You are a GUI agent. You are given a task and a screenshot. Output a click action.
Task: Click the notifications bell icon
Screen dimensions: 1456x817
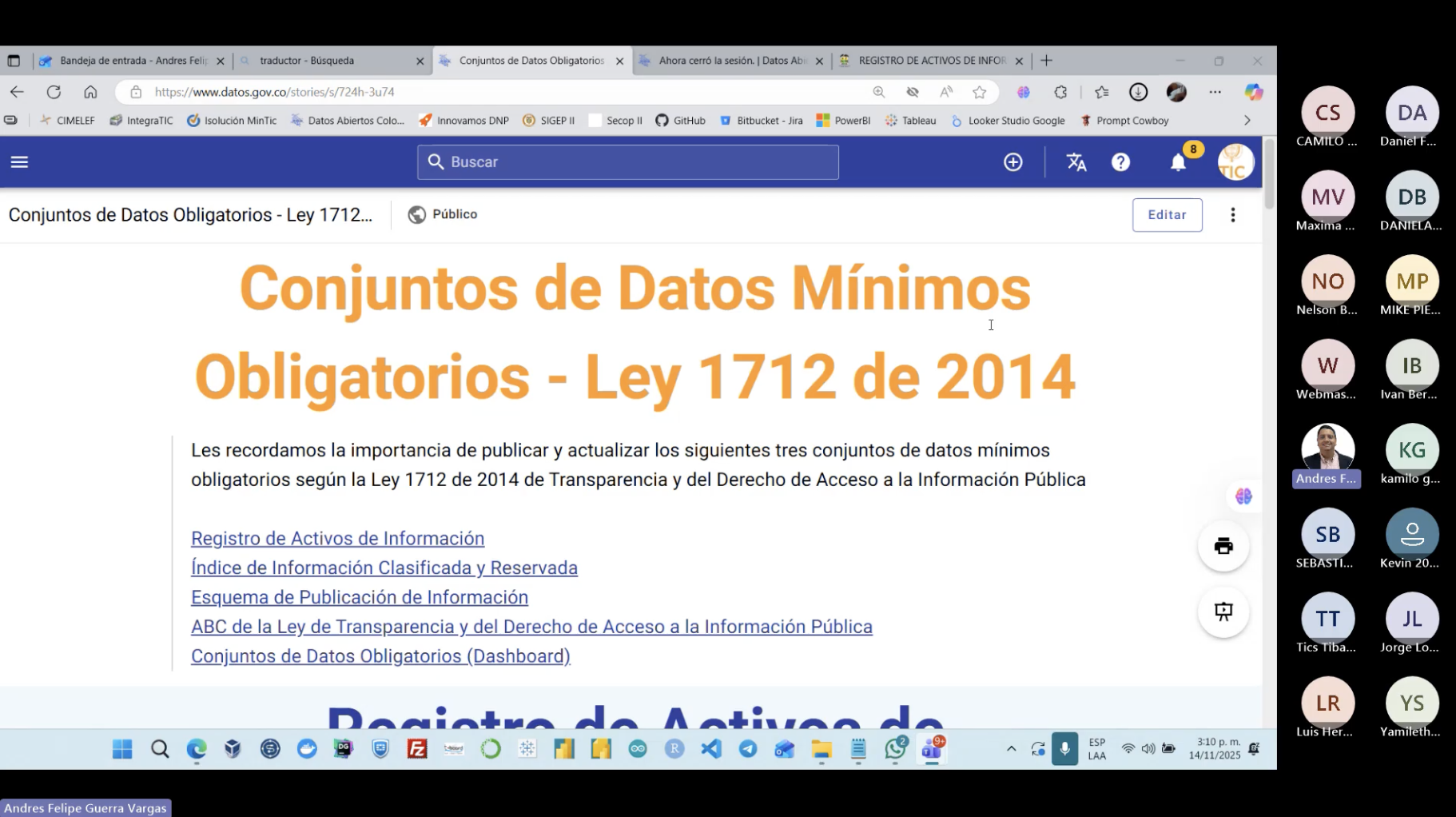(x=1178, y=163)
